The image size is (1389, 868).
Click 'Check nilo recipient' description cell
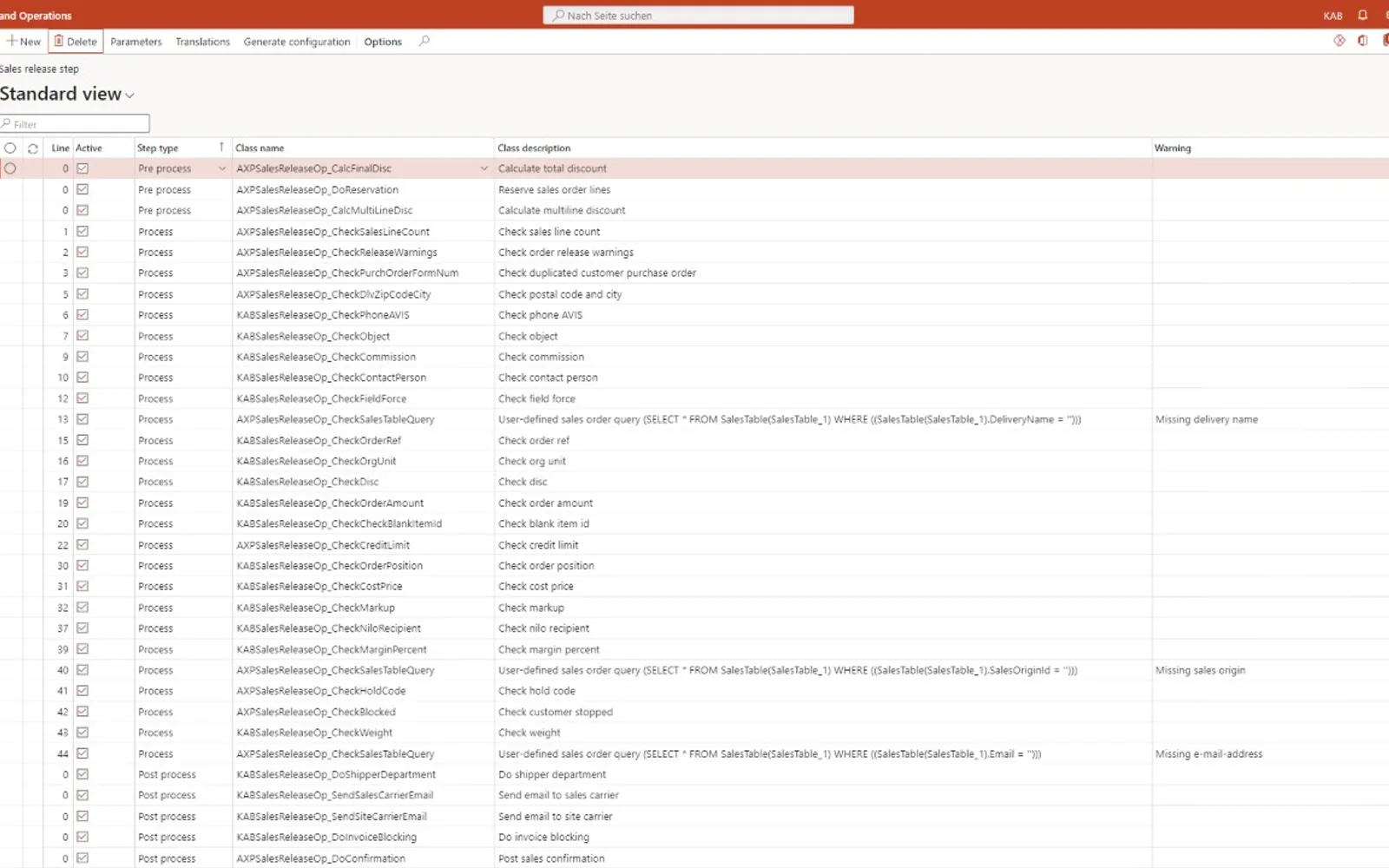click(x=543, y=628)
